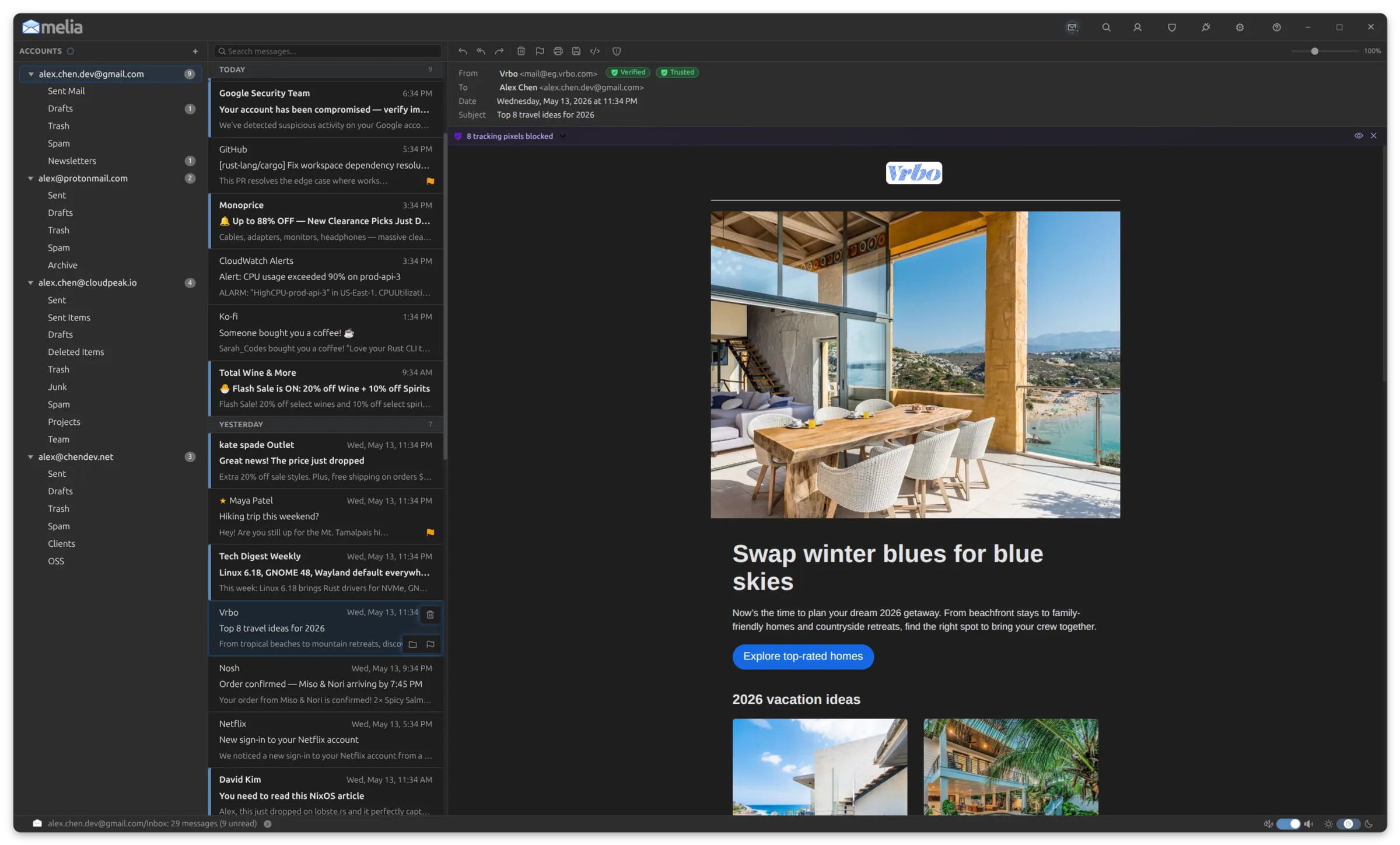Toggle the sound notifications switch
Image resolution: width=1400 pixels, height=845 pixels.
[1288, 824]
